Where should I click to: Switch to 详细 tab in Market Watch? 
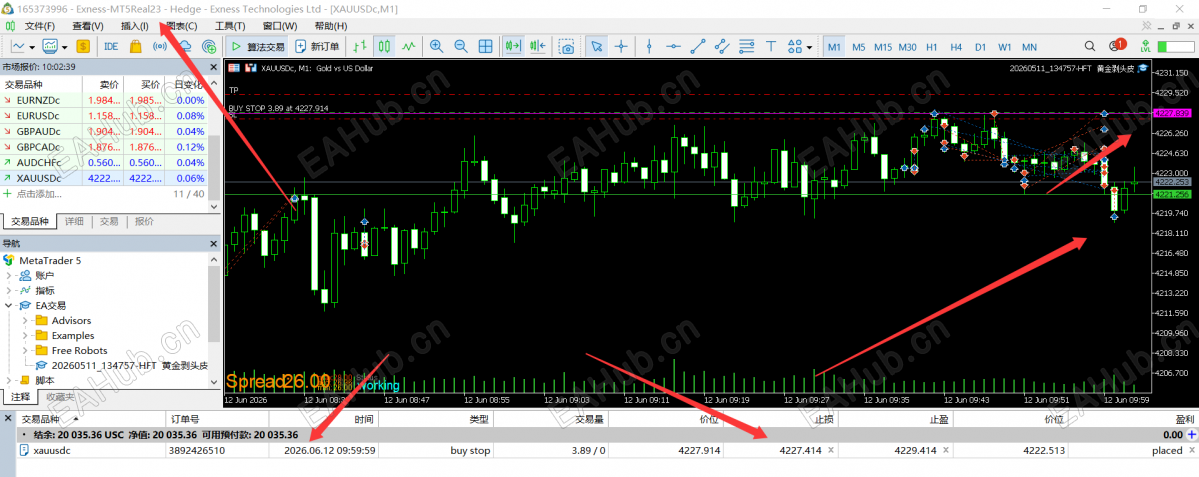pyautogui.click(x=74, y=222)
